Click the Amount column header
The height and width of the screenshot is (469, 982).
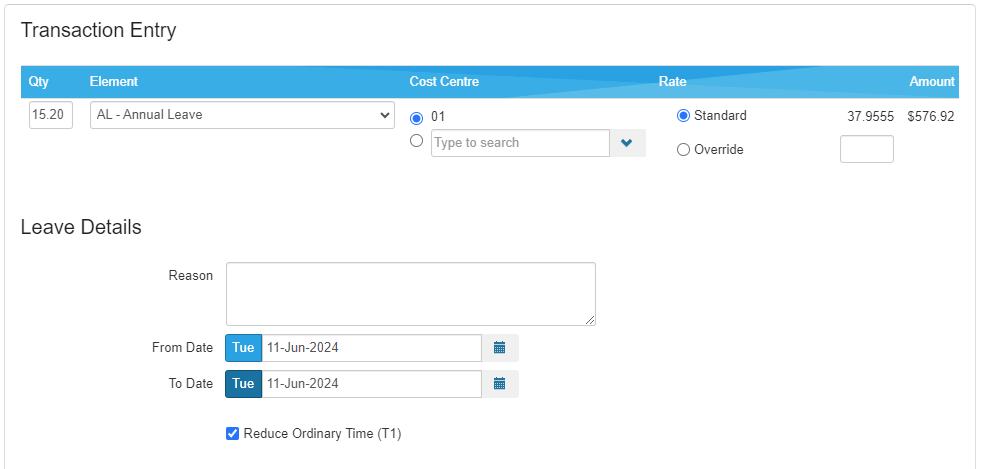[x=932, y=81]
